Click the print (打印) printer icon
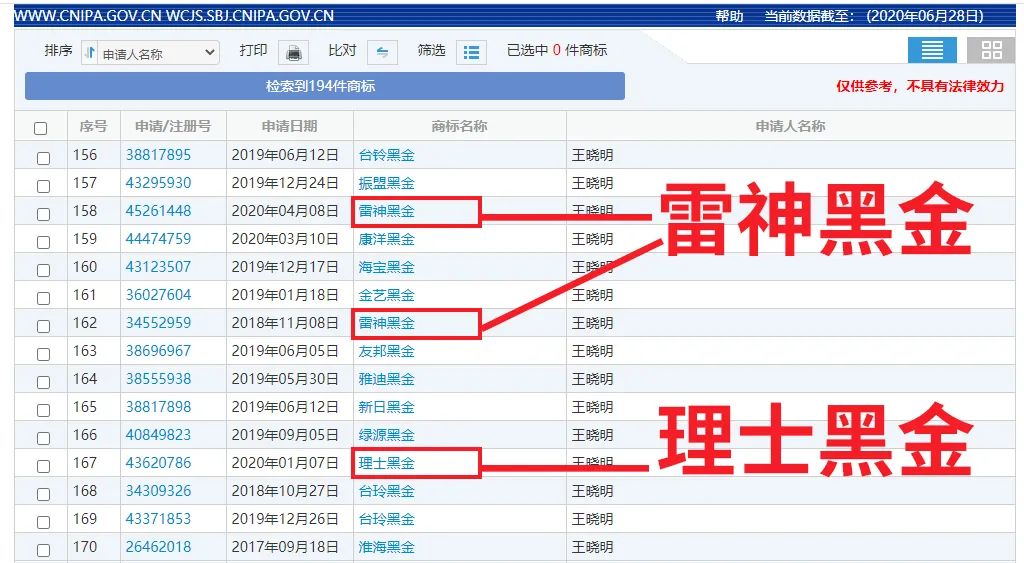Viewport: 1024px width, 563px height. point(293,52)
